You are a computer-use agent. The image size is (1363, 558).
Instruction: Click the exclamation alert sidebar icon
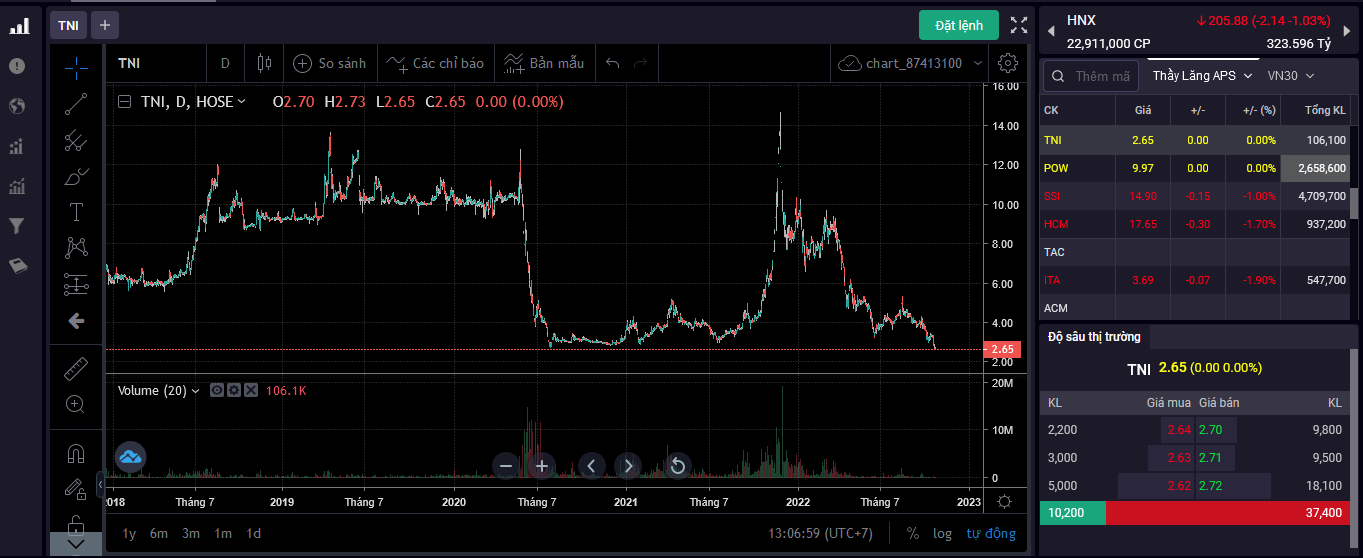(16, 66)
